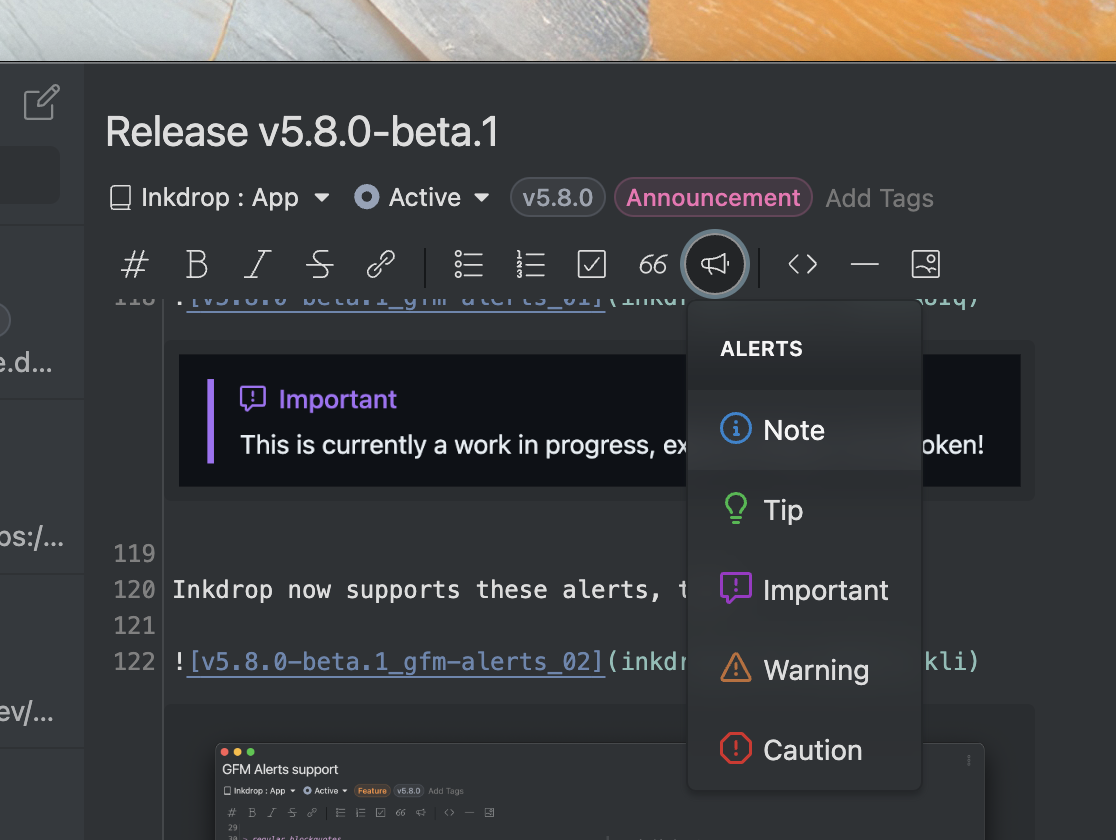Open the Active status dropdown

423,198
